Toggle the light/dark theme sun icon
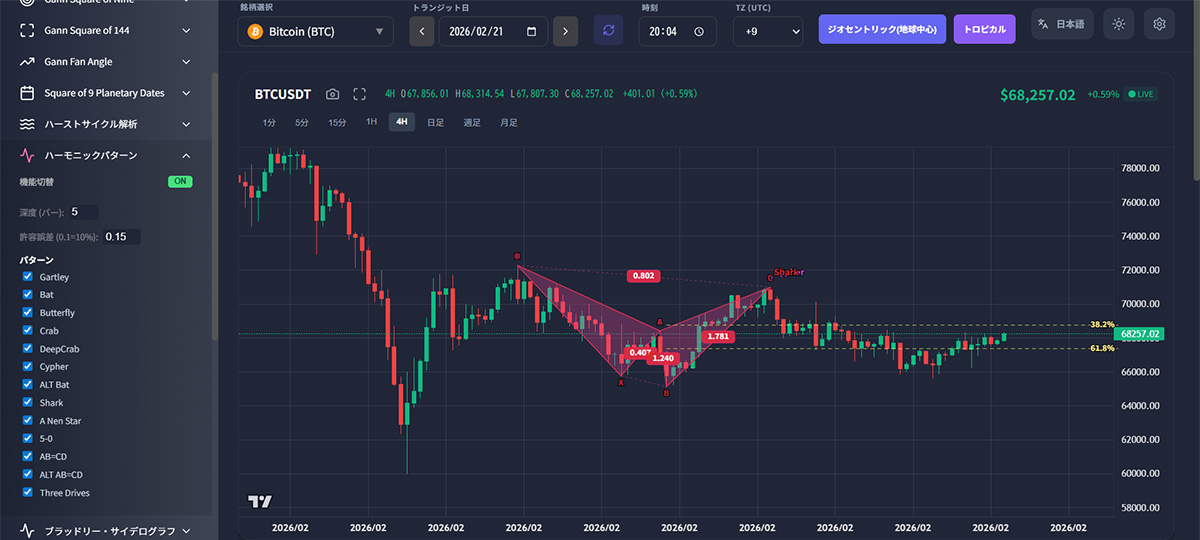Image resolution: width=1200 pixels, height=540 pixels. point(1118,24)
